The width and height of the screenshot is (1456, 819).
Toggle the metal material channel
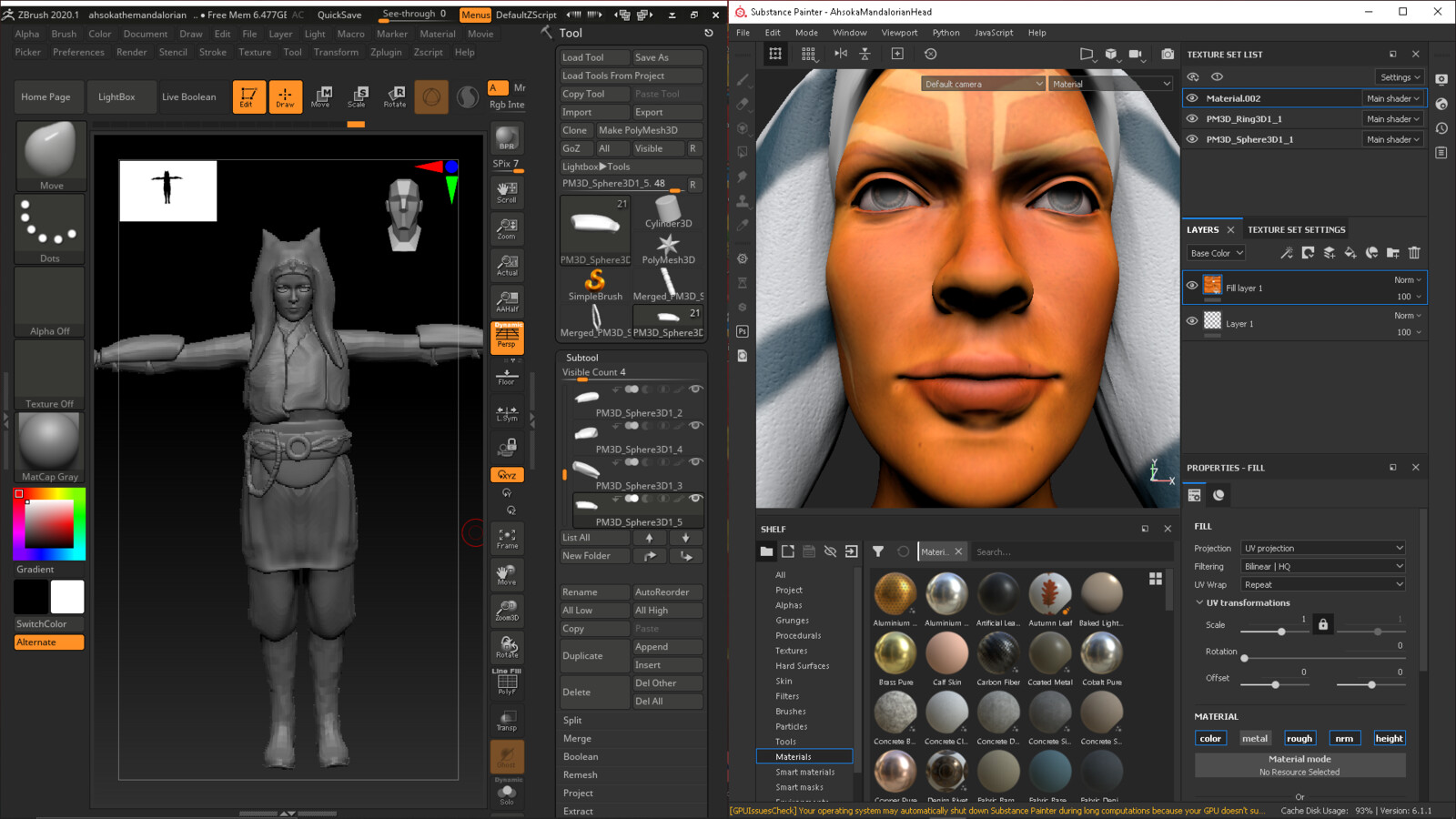[x=1255, y=738]
